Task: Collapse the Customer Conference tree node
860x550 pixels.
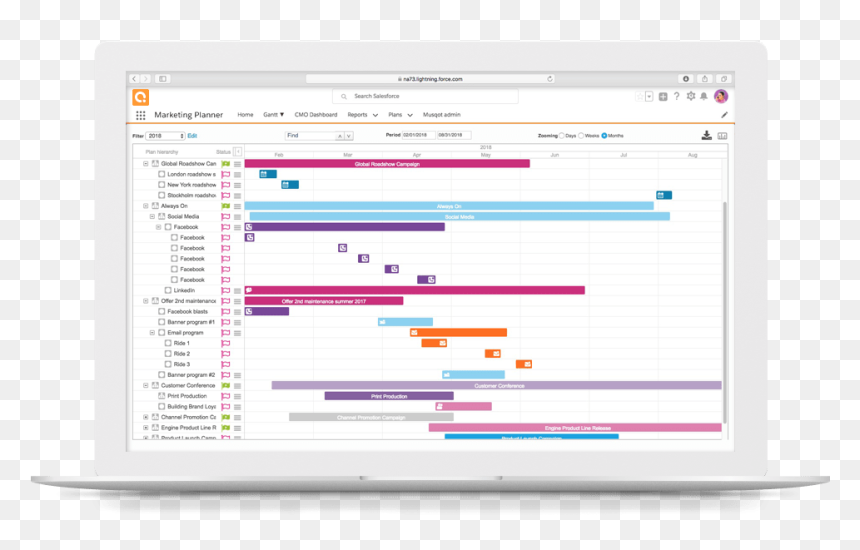Action: pos(146,385)
